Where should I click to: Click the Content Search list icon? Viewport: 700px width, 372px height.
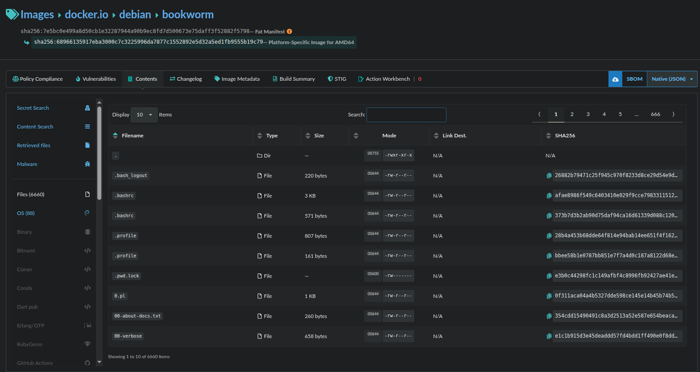pos(88,127)
